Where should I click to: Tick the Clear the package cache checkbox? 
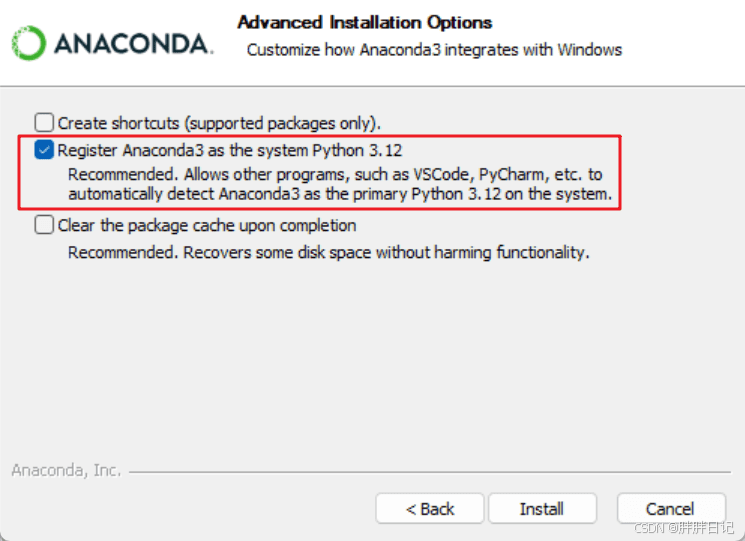tap(44, 224)
